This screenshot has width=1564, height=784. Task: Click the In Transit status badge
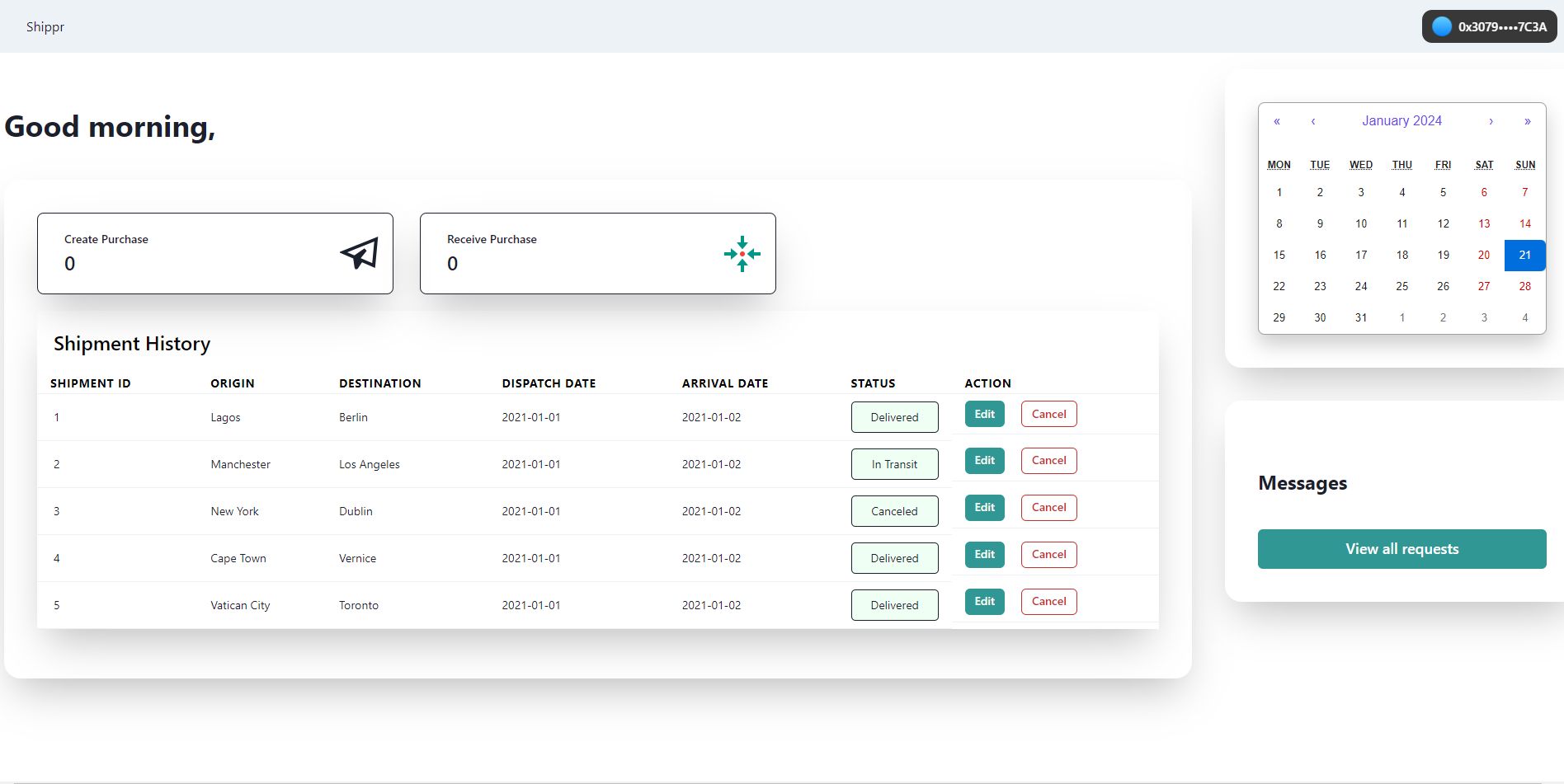click(x=894, y=464)
